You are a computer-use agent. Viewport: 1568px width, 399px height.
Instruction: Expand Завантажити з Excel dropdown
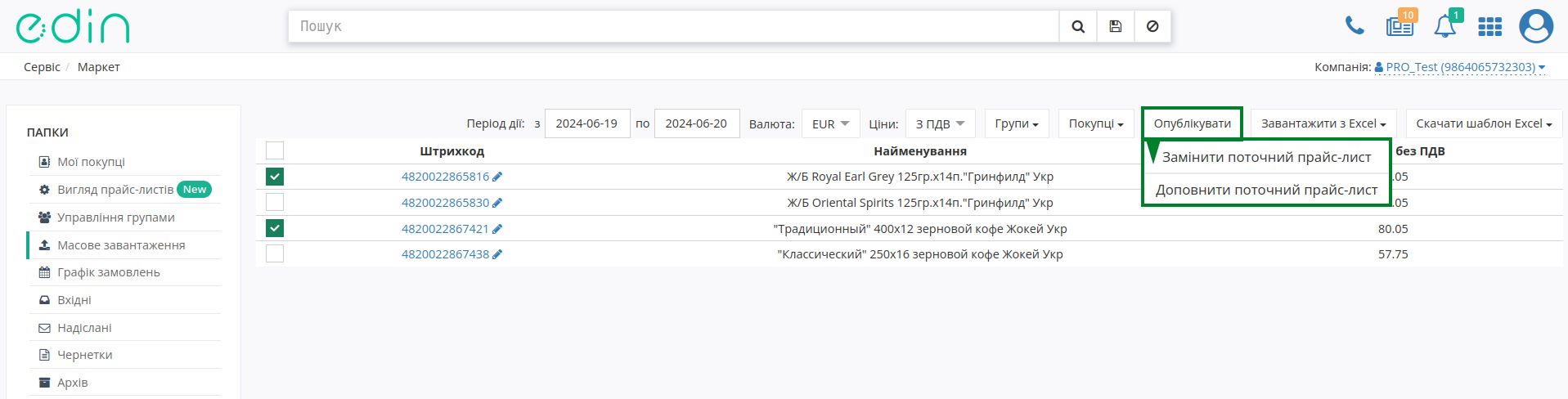(x=1323, y=123)
